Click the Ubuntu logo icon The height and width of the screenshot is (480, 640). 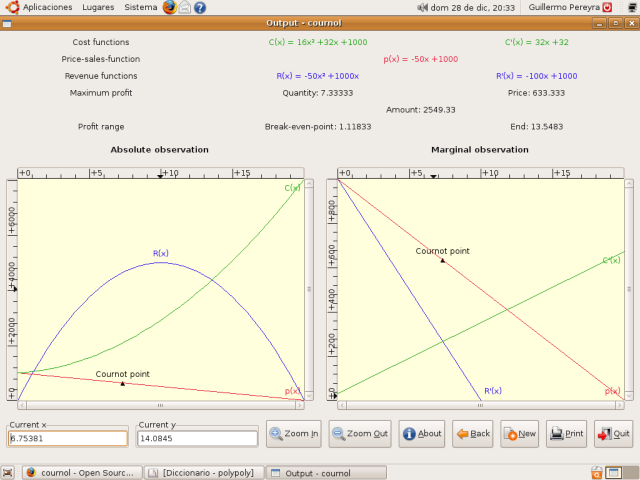pyautogui.click(x=13, y=7)
